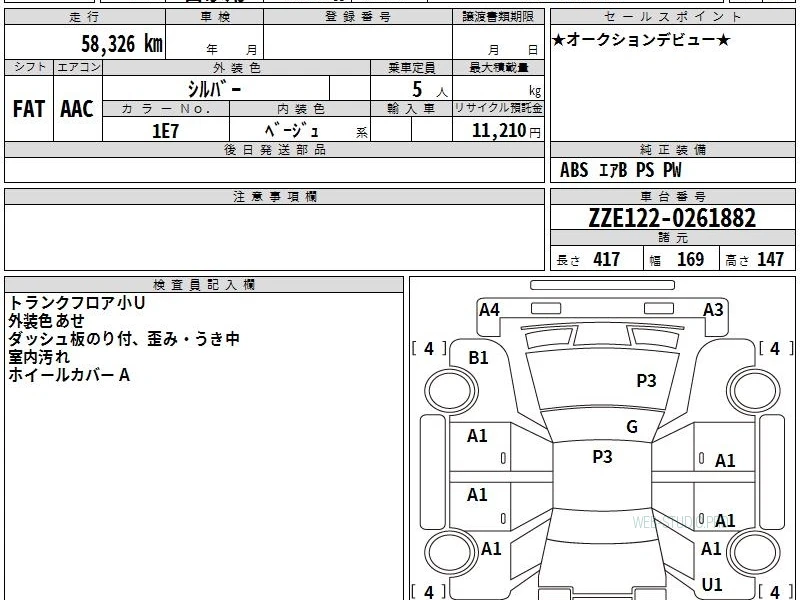Click the note トランクフロア小U
The width and height of the screenshot is (800, 600).
(x=77, y=303)
